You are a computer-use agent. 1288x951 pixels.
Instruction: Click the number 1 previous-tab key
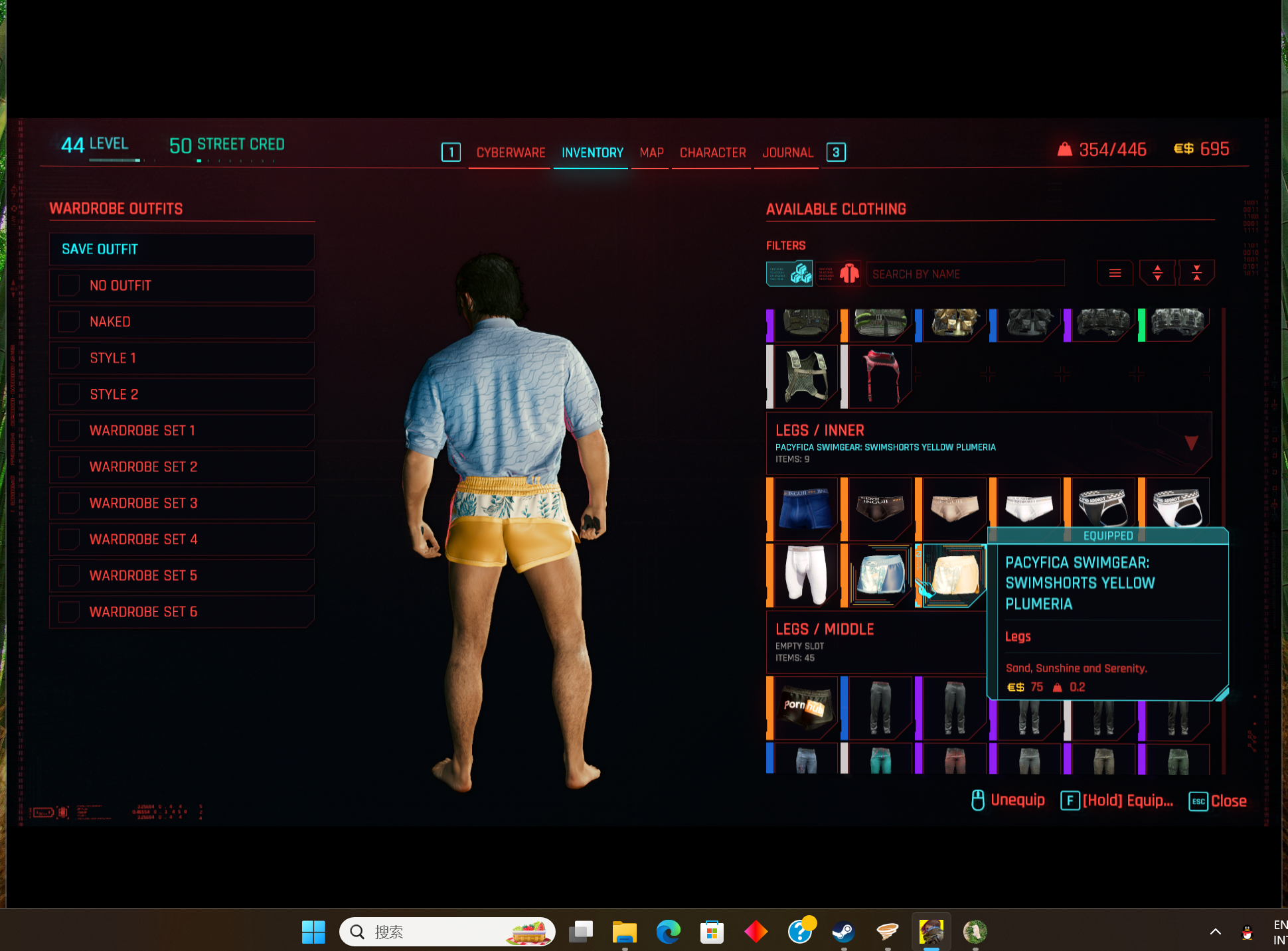(x=451, y=152)
